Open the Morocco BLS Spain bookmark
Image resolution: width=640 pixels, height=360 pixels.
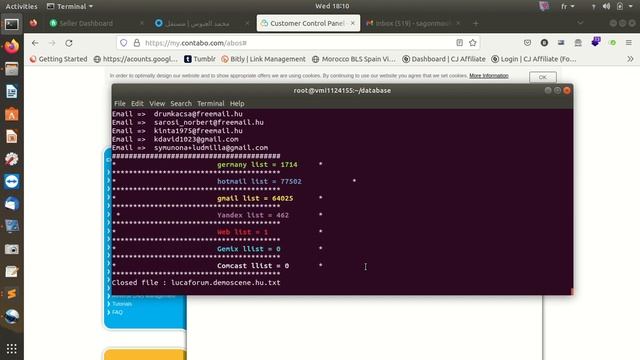point(354,59)
